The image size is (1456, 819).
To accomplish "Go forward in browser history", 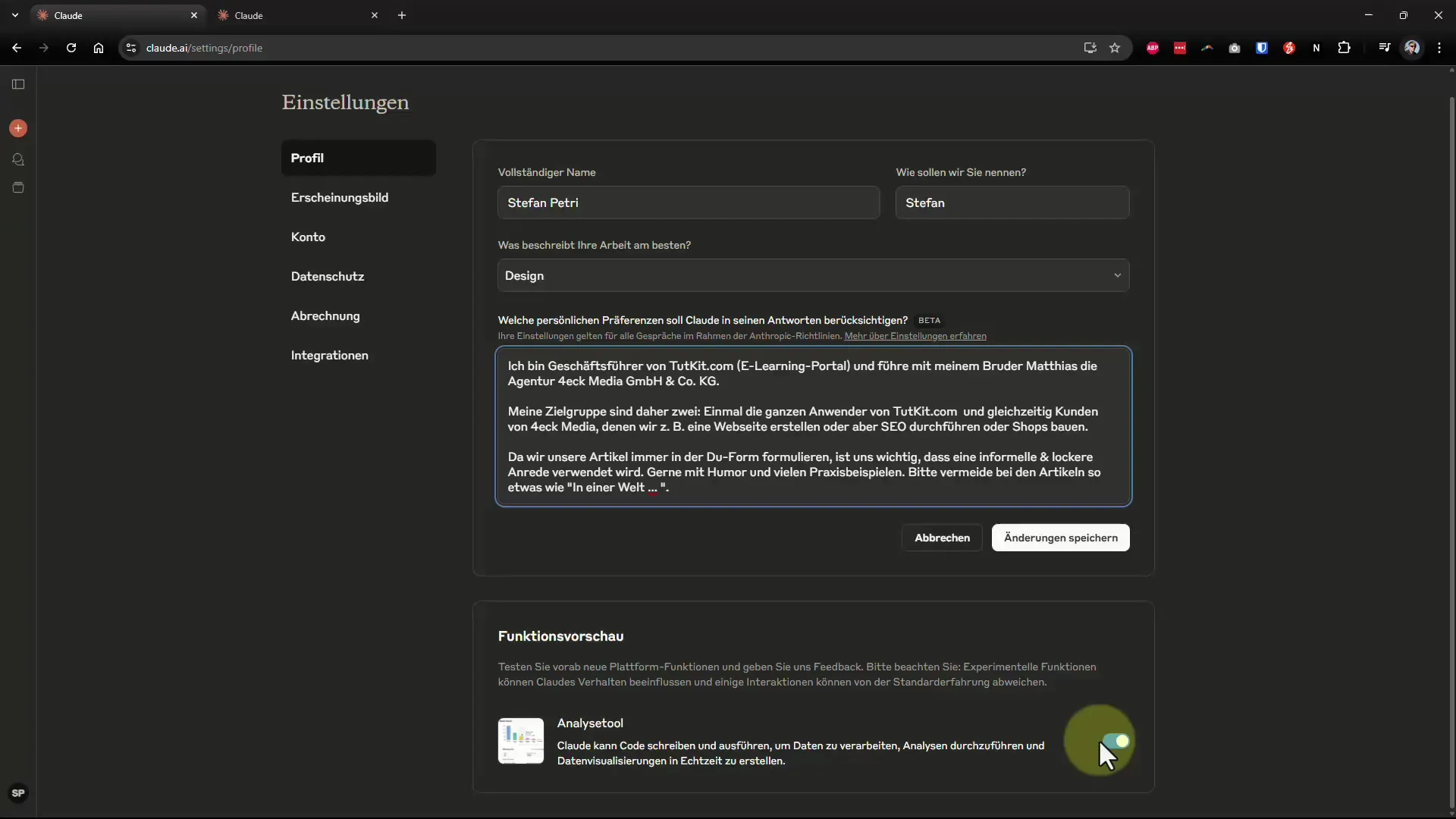I will (44, 48).
